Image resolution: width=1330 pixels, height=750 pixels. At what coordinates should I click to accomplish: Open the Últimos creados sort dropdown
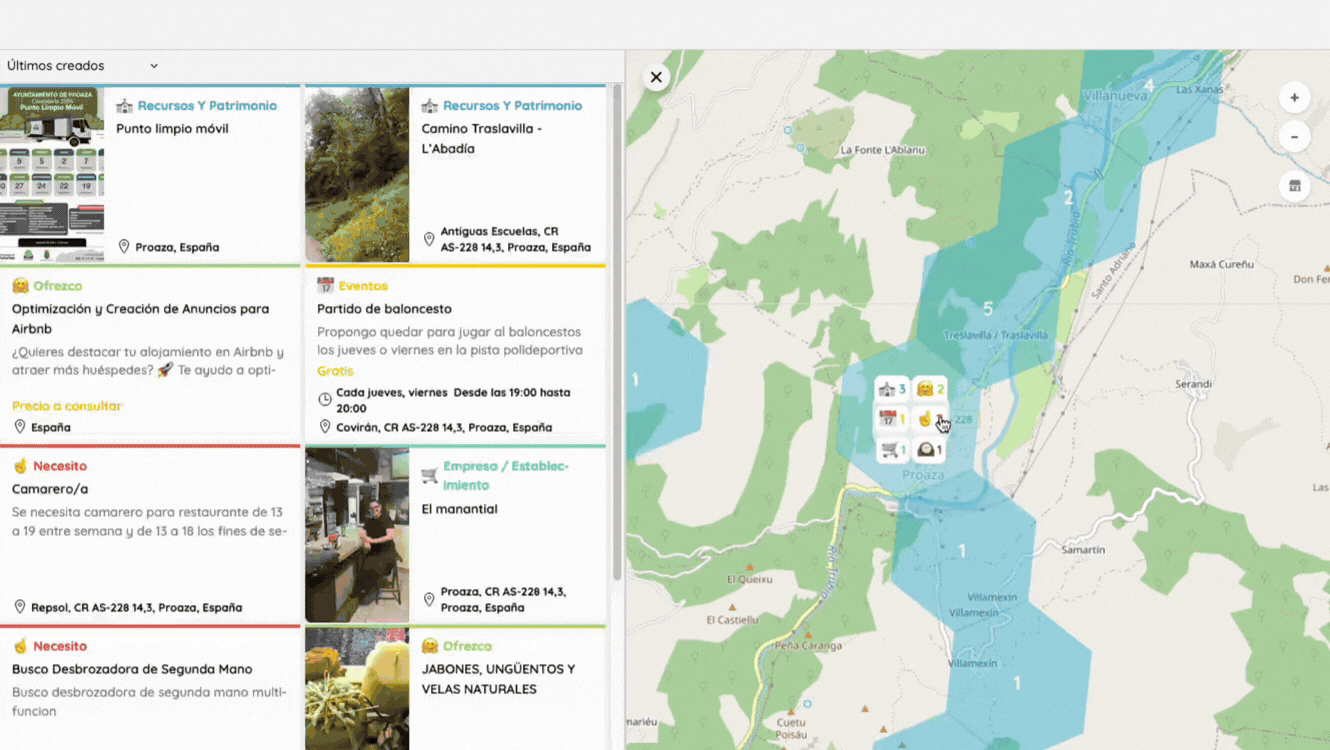[x=82, y=66]
